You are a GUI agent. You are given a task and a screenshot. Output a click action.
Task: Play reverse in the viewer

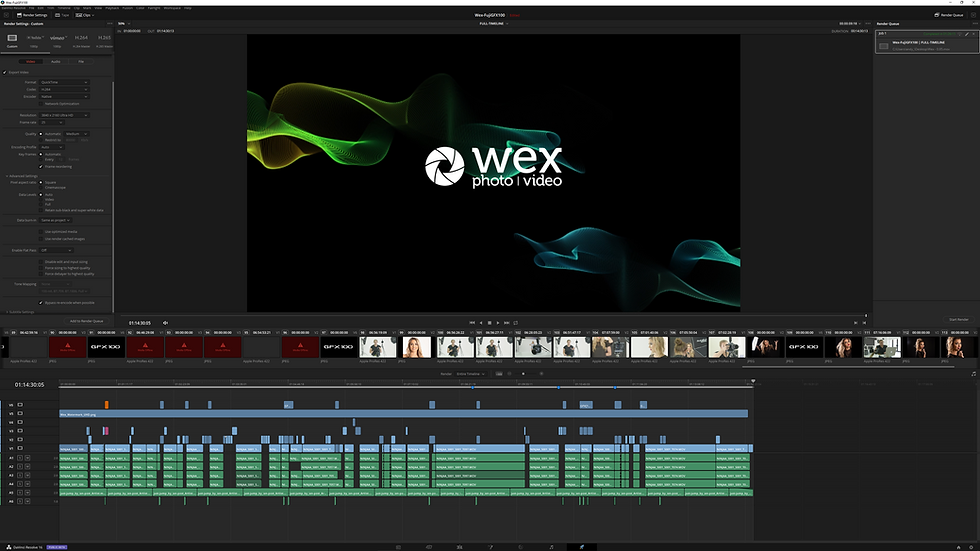coord(481,323)
